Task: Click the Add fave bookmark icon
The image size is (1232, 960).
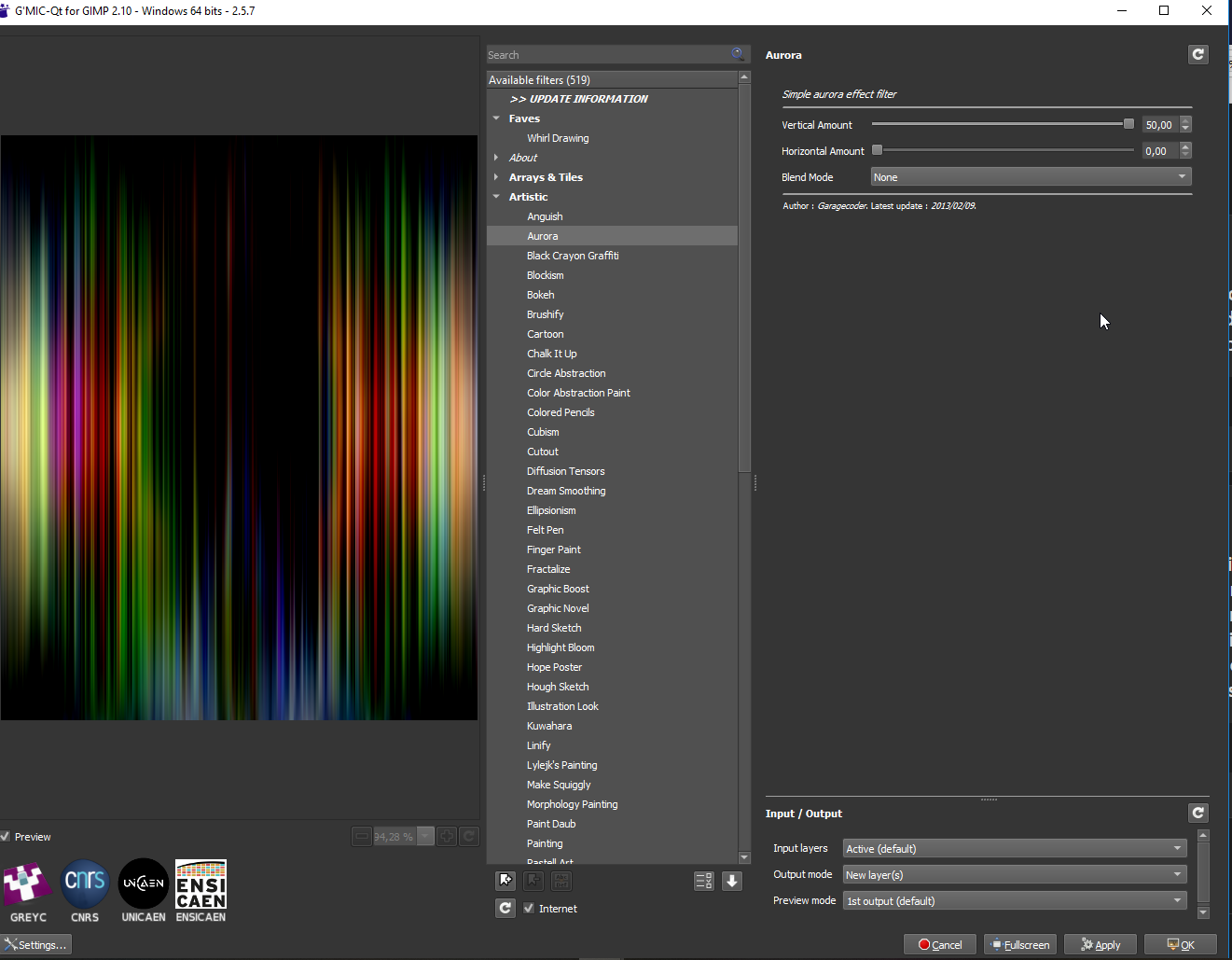Action: point(505,881)
